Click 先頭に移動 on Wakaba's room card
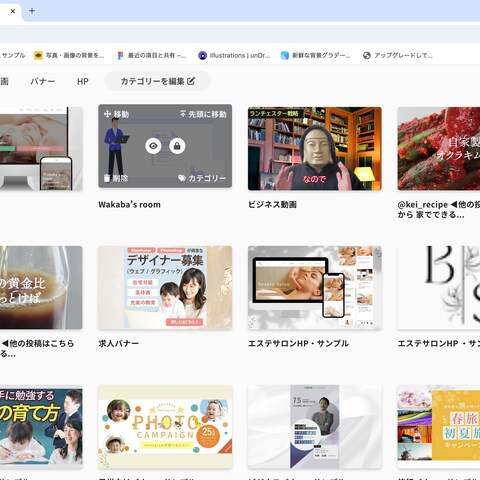 click(x=203, y=114)
